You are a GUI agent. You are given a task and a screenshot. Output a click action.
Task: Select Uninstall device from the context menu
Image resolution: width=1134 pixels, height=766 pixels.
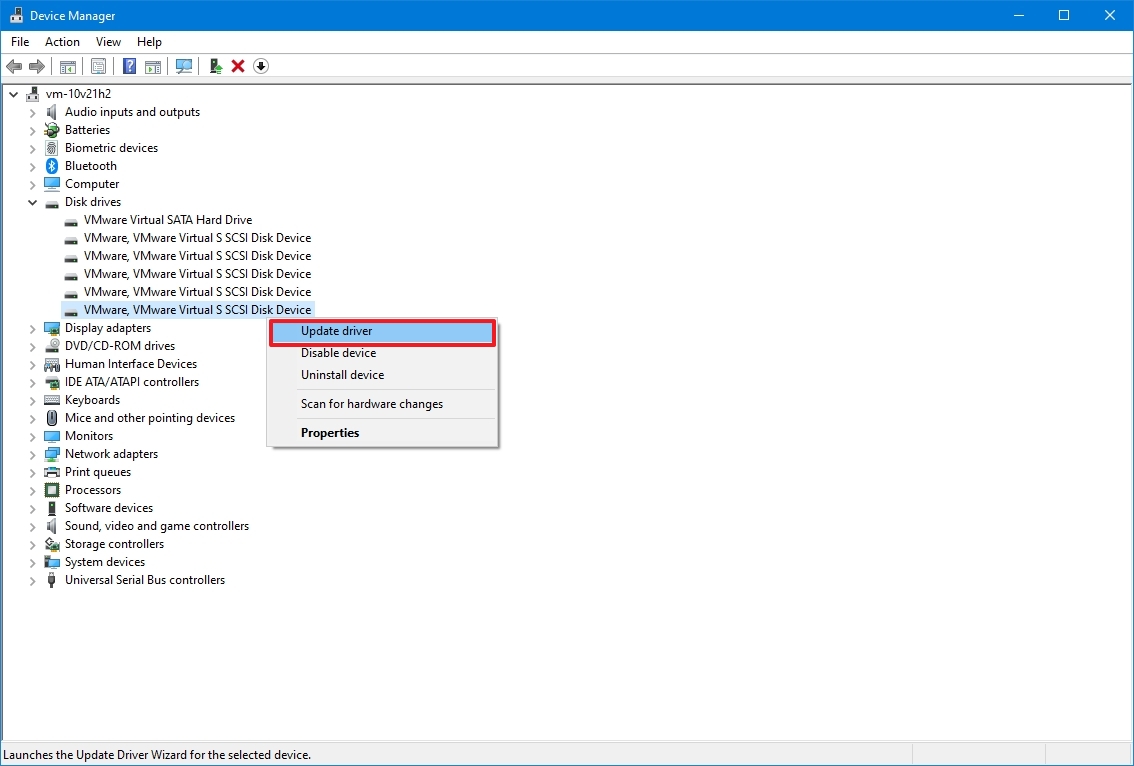(343, 374)
